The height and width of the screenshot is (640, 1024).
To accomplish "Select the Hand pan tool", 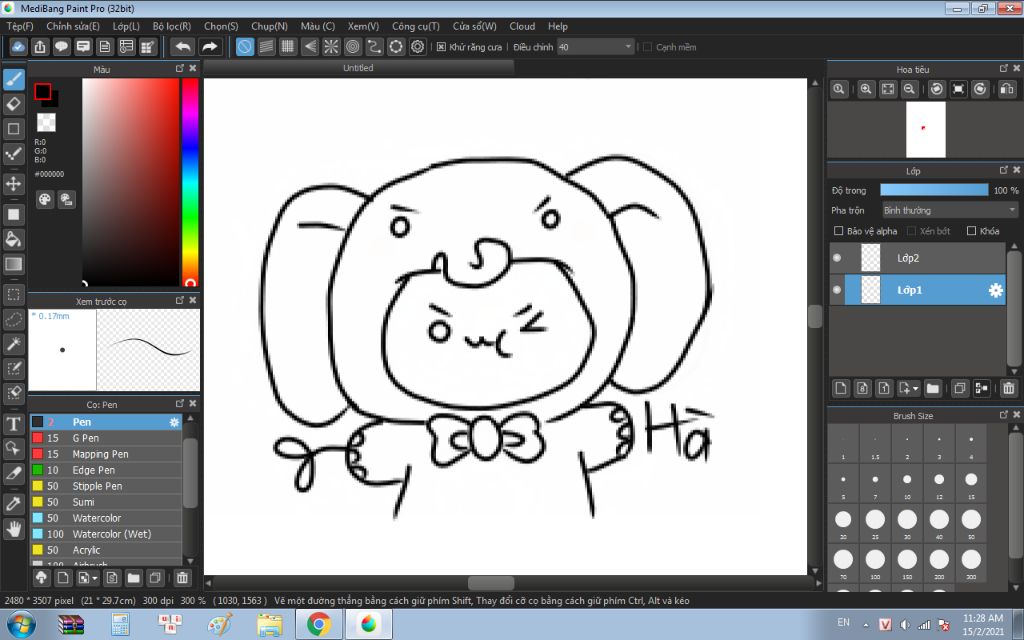I will click(x=14, y=528).
